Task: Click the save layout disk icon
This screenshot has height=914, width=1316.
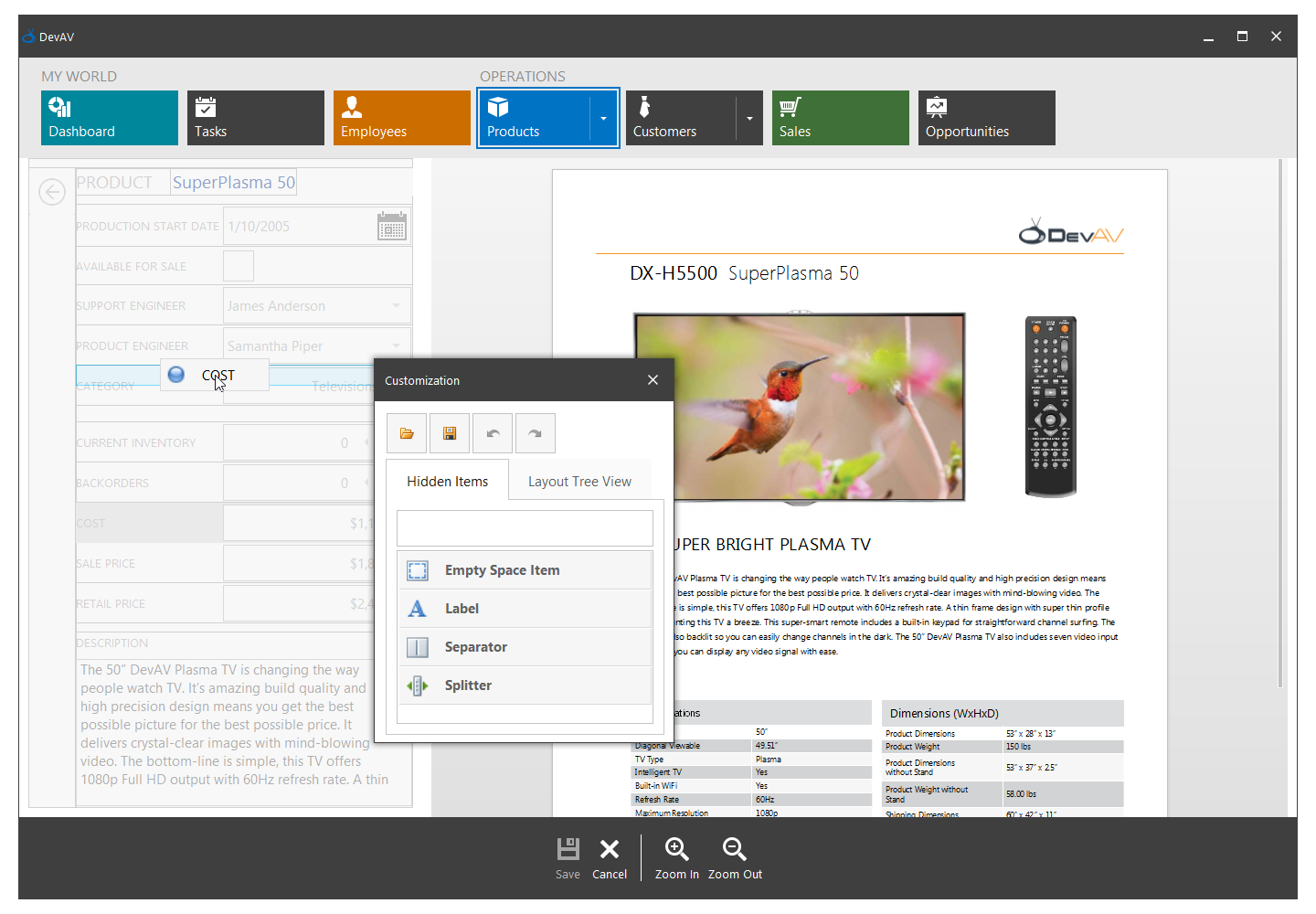Action: pyautogui.click(x=450, y=433)
